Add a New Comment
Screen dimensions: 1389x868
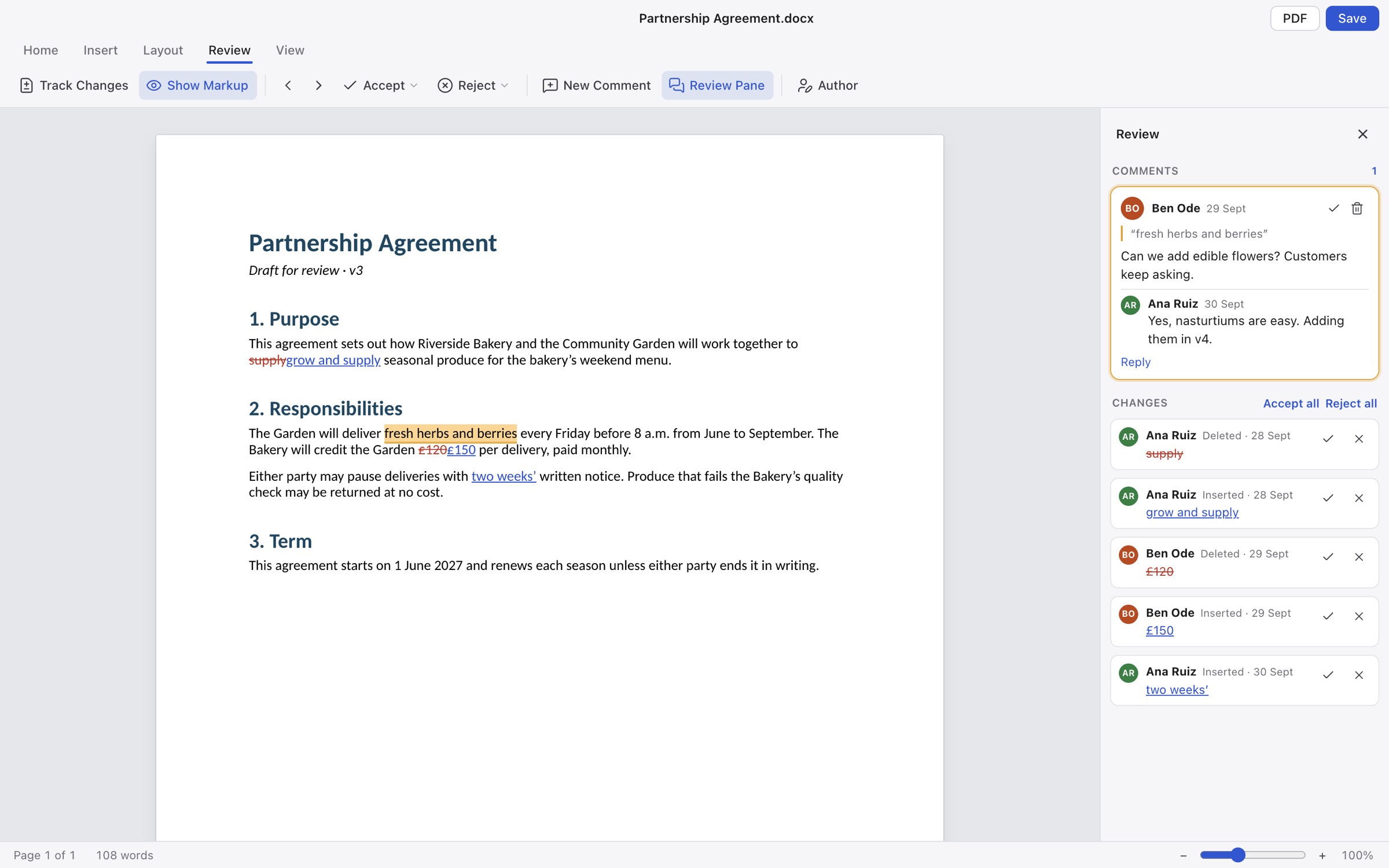coord(596,85)
